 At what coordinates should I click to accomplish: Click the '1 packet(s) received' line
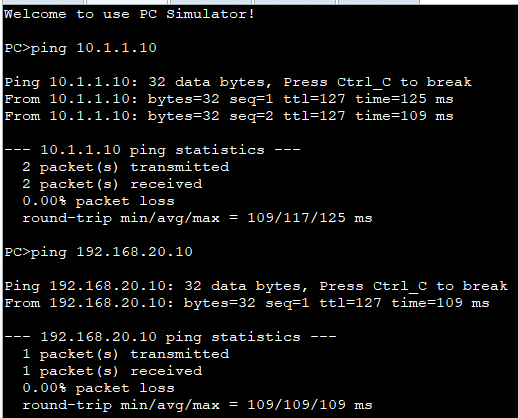(112, 371)
